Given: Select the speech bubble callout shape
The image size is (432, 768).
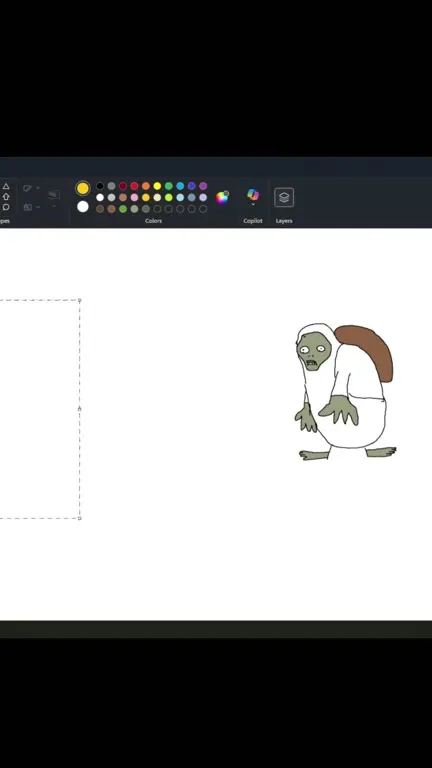Looking at the screenshot, I should click(6, 207).
